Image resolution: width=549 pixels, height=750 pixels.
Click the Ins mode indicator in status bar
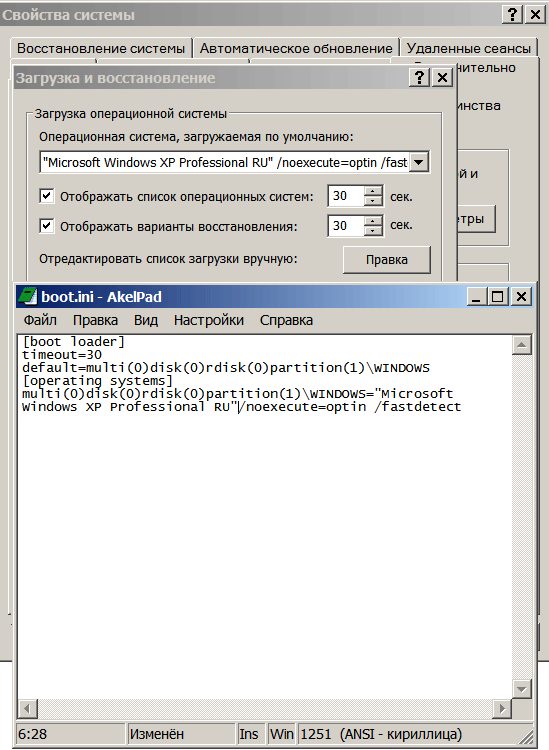(252, 734)
